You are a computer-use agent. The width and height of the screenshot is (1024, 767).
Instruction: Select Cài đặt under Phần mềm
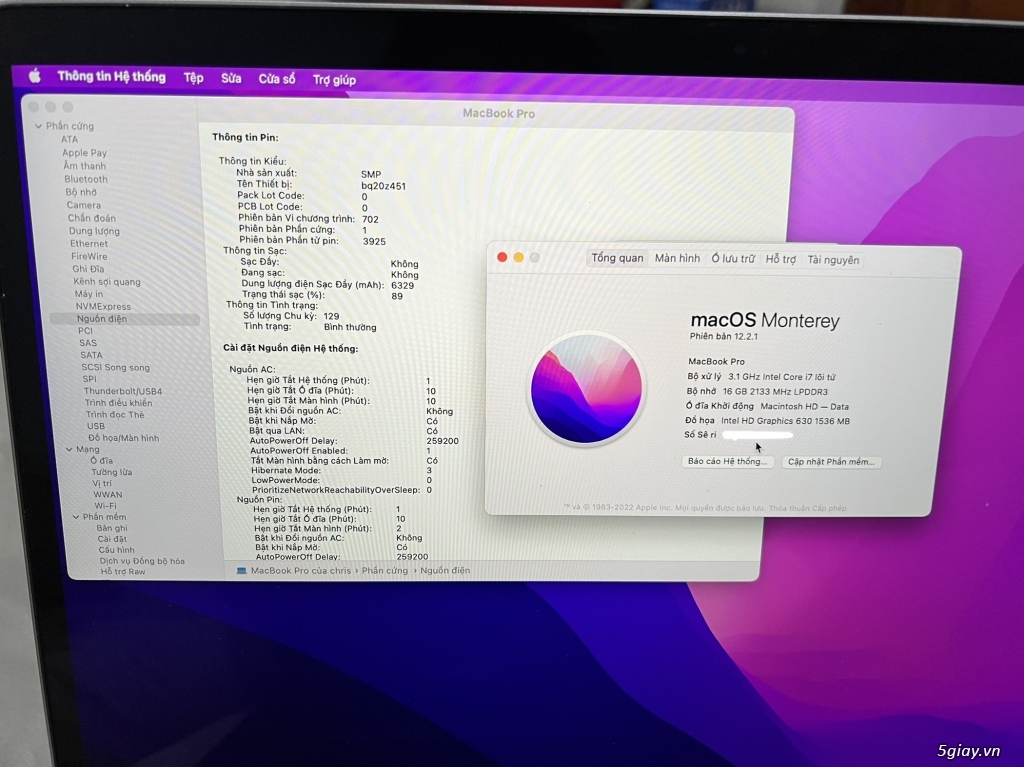tap(112, 539)
